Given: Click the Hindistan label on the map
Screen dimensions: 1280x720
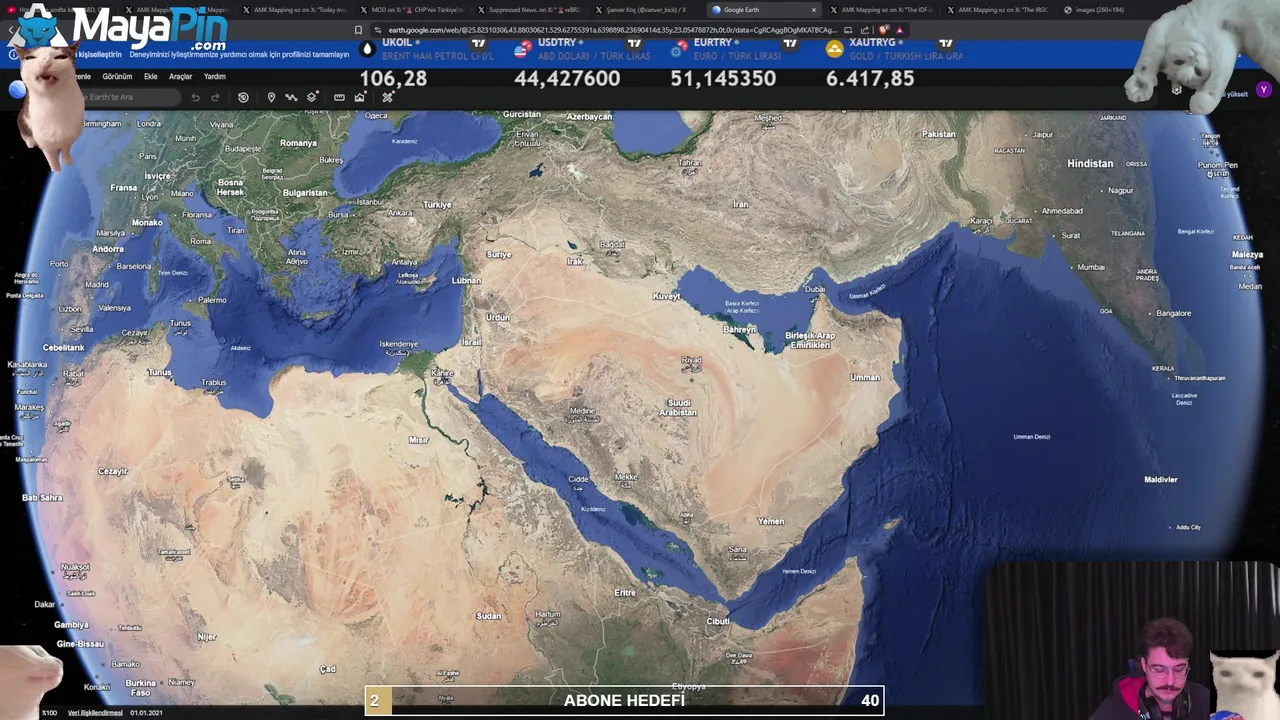Looking at the screenshot, I should tap(1090, 163).
